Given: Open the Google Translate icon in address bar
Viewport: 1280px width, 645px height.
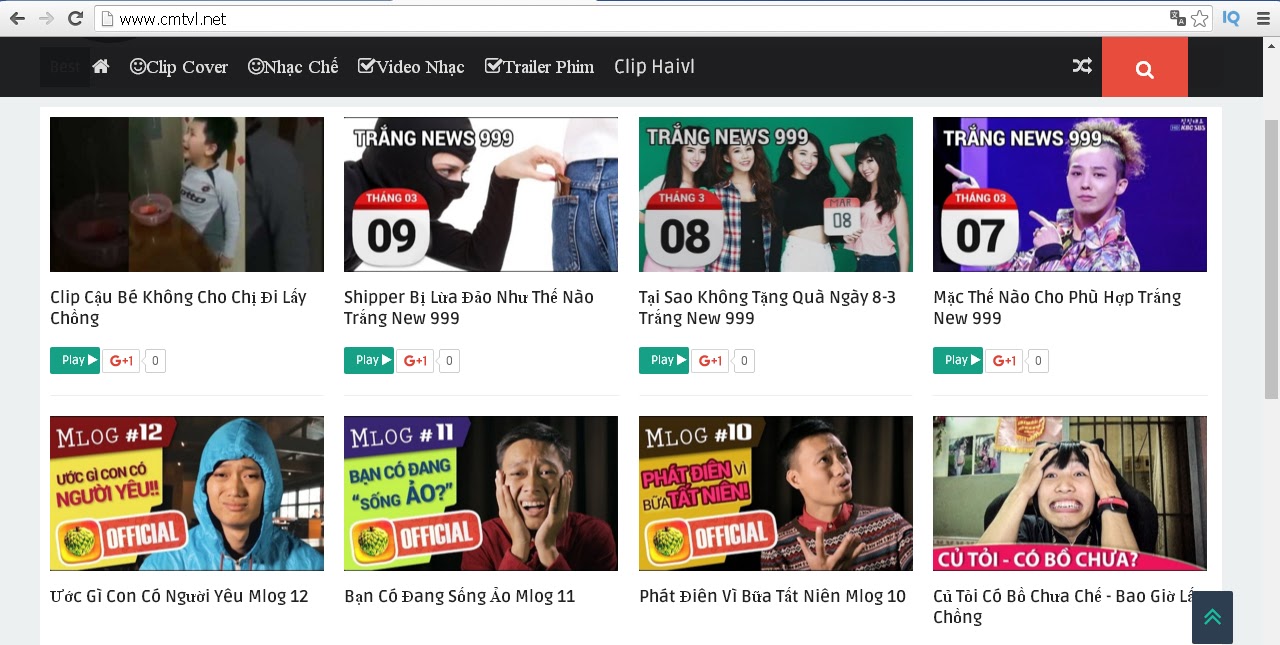Looking at the screenshot, I should pos(1177,18).
